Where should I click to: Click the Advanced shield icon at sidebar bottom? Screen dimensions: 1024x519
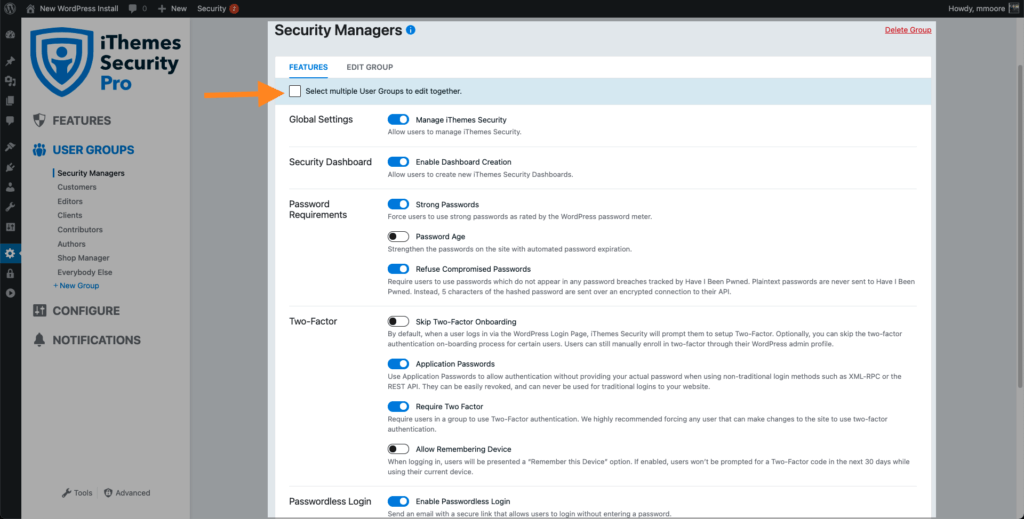(108, 493)
